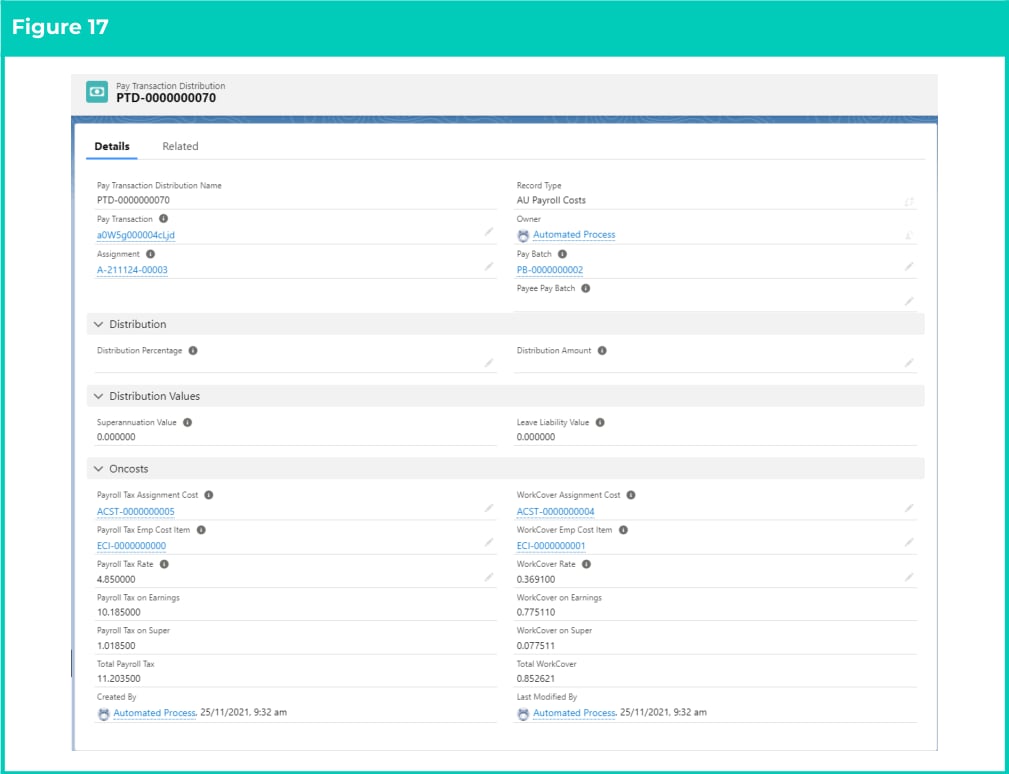Edit Distribution Amount pencil

click(x=909, y=364)
